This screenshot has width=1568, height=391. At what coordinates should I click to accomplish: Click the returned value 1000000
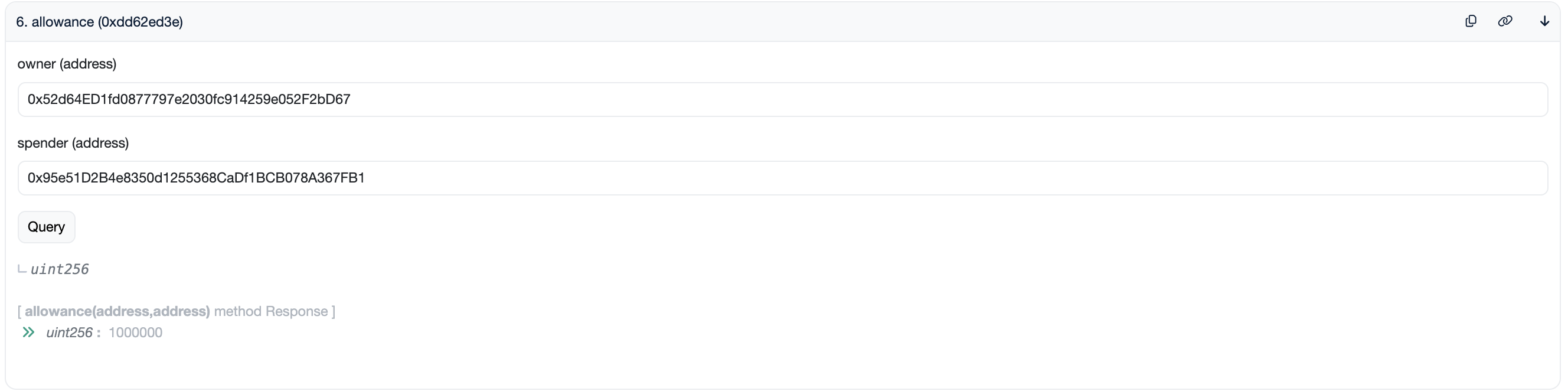(135, 333)
